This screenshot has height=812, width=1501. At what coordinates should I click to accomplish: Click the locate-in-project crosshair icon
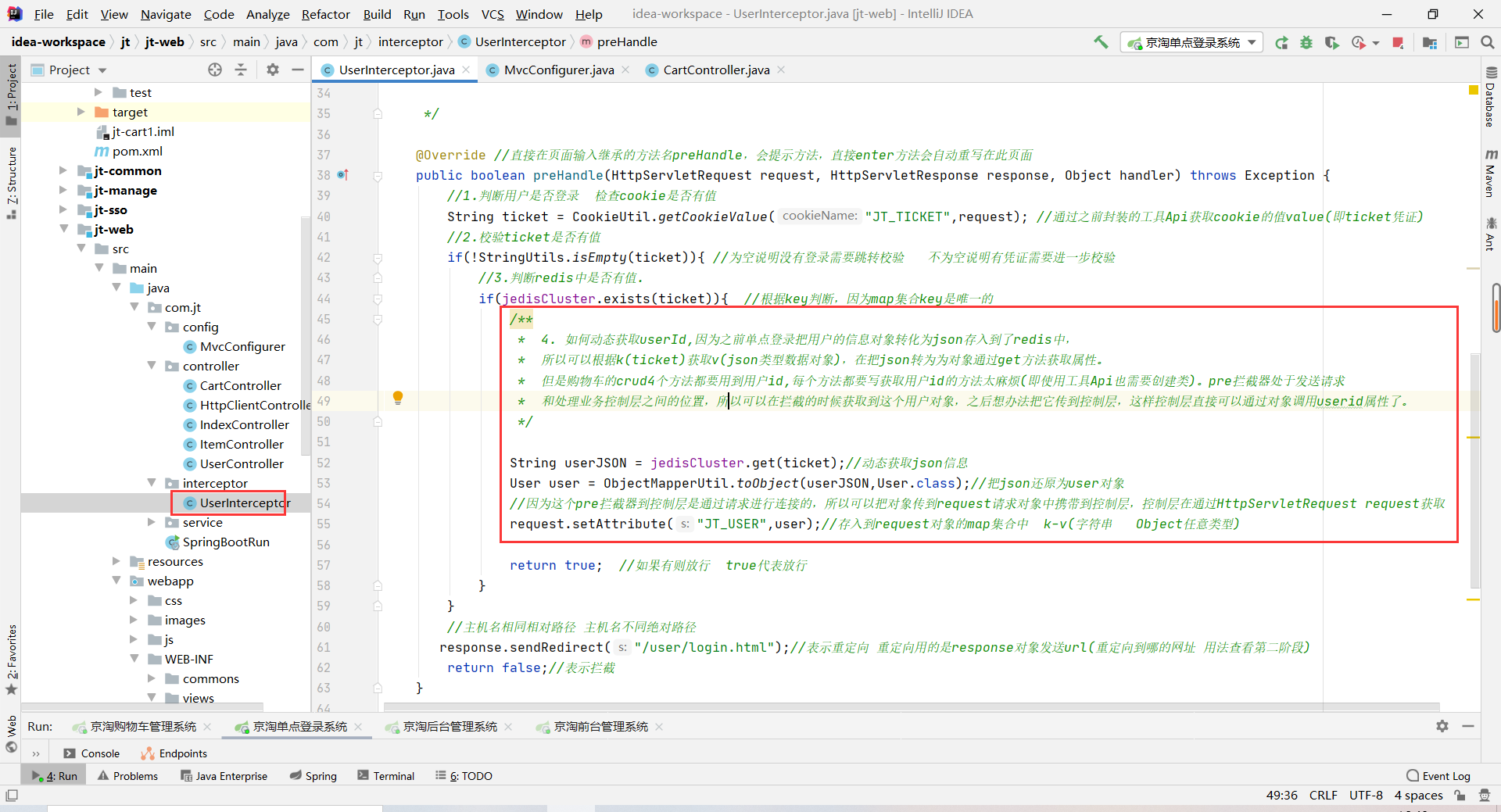(x=215, y=70)
